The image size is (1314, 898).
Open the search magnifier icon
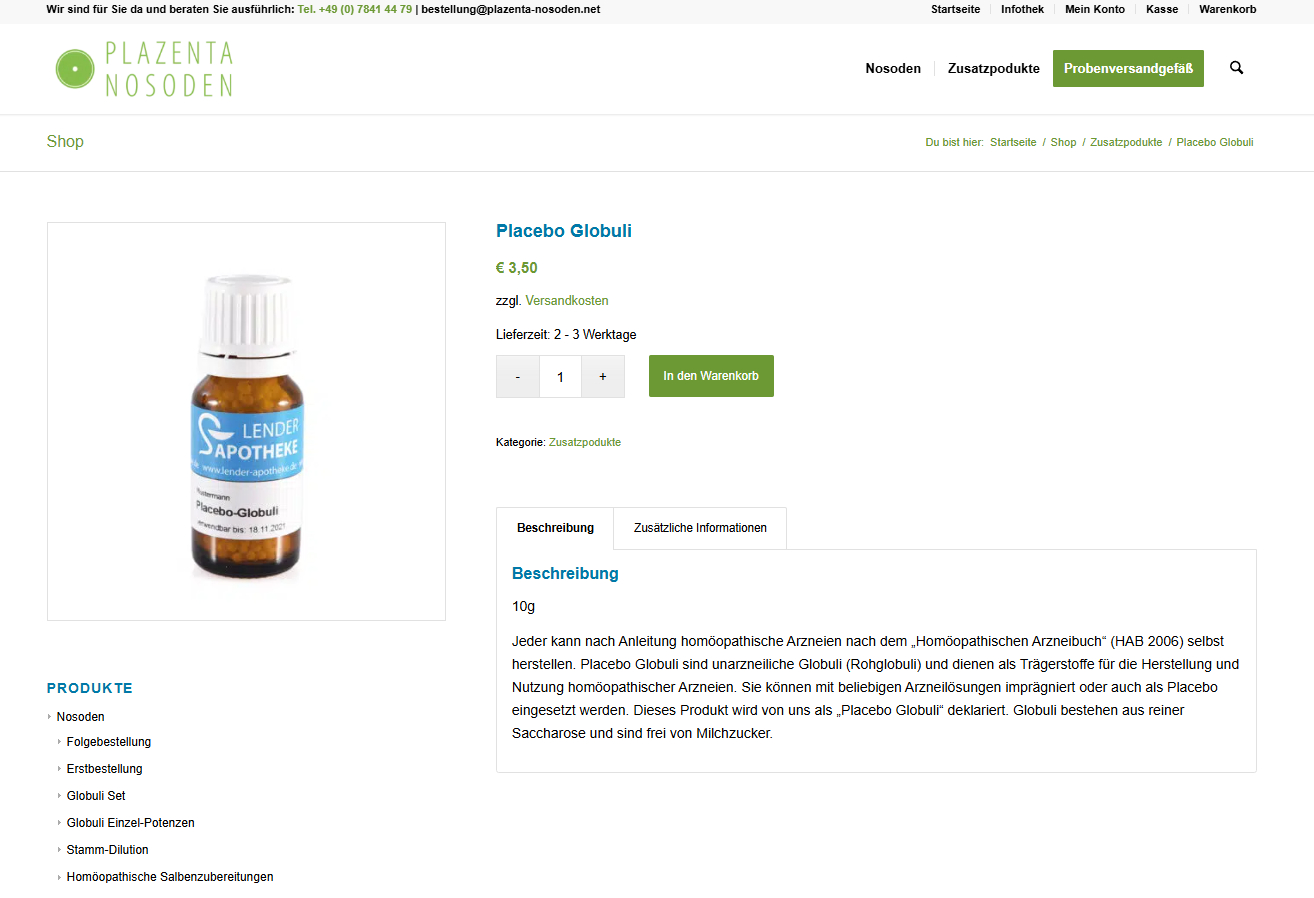point(1236,68)
